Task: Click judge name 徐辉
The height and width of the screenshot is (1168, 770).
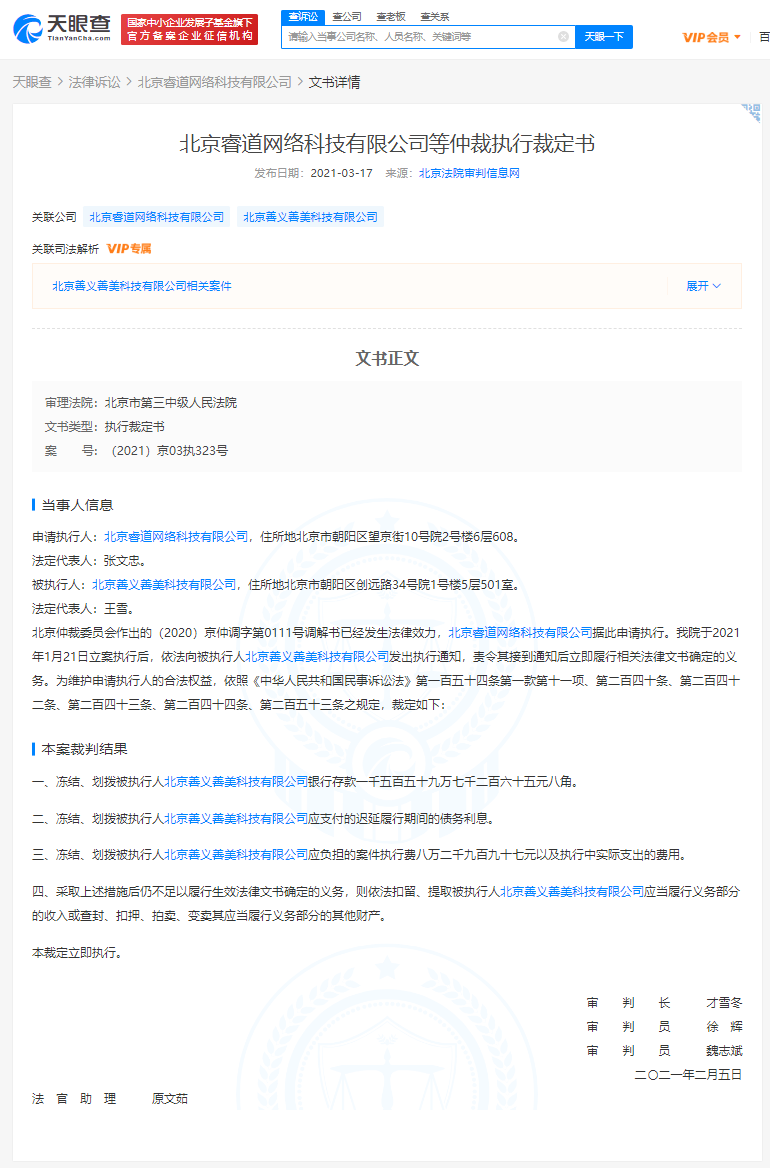Action: click(725, 1026)
